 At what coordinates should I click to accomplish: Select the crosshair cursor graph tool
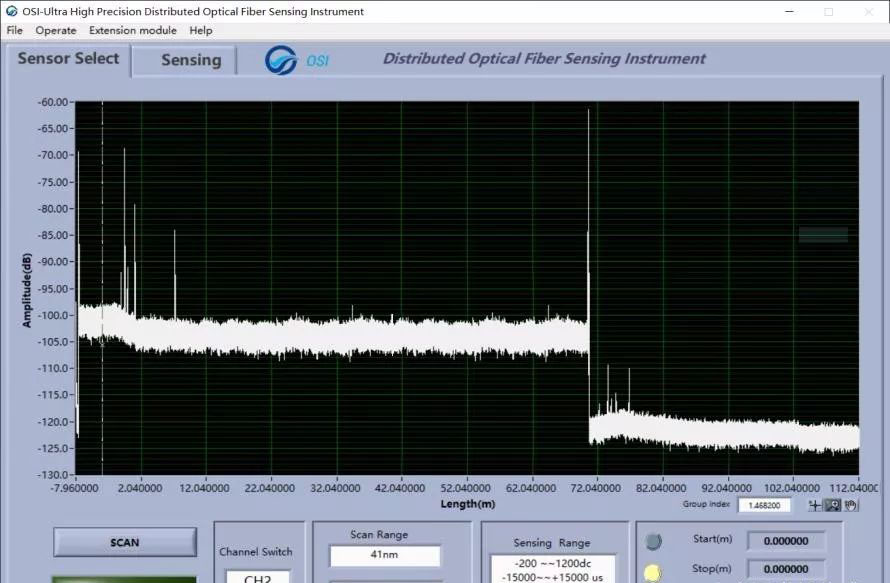(x=815, y=505)
